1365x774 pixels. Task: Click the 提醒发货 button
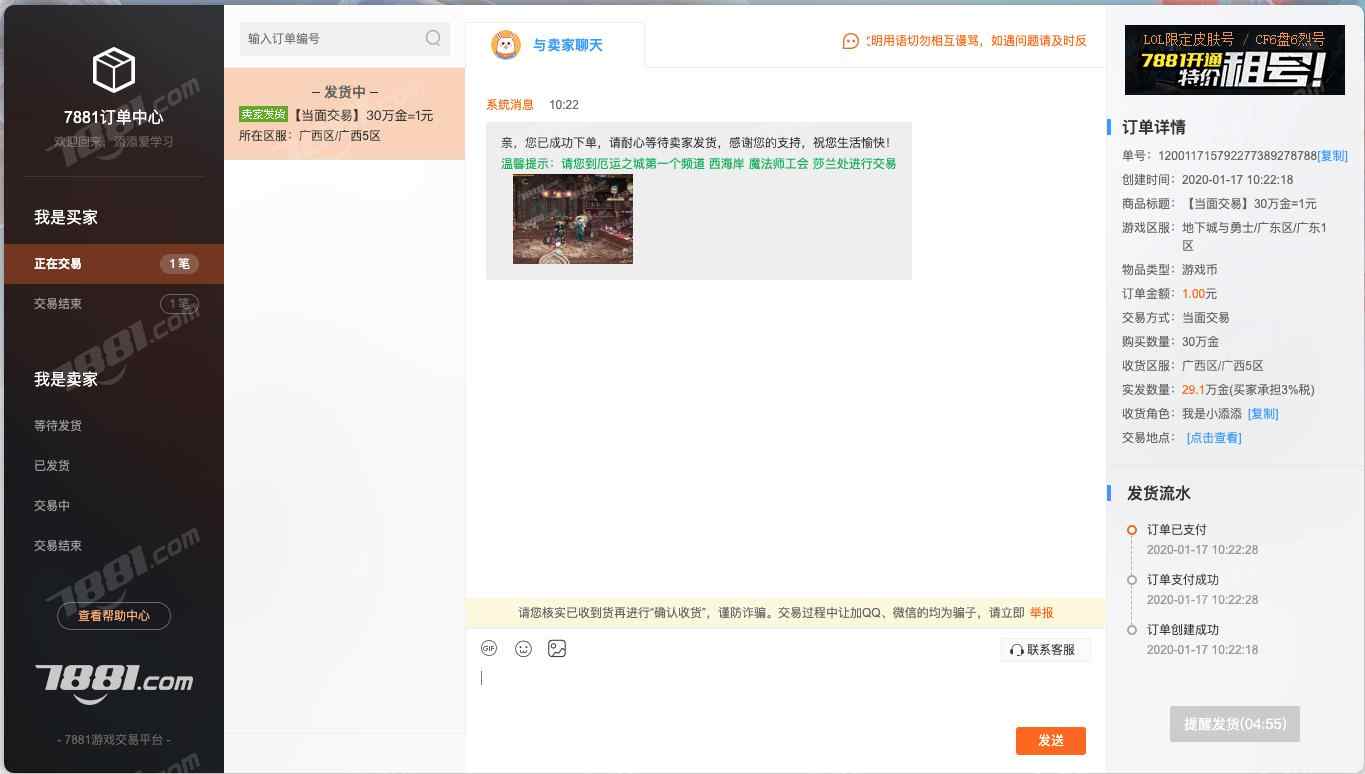[x=1235, y=724]
